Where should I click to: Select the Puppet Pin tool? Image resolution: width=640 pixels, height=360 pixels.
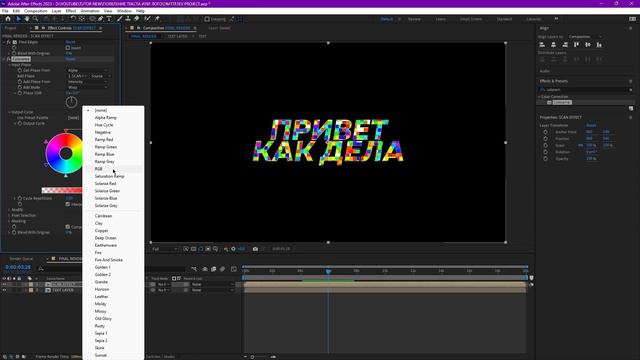[x=157, y=19]
